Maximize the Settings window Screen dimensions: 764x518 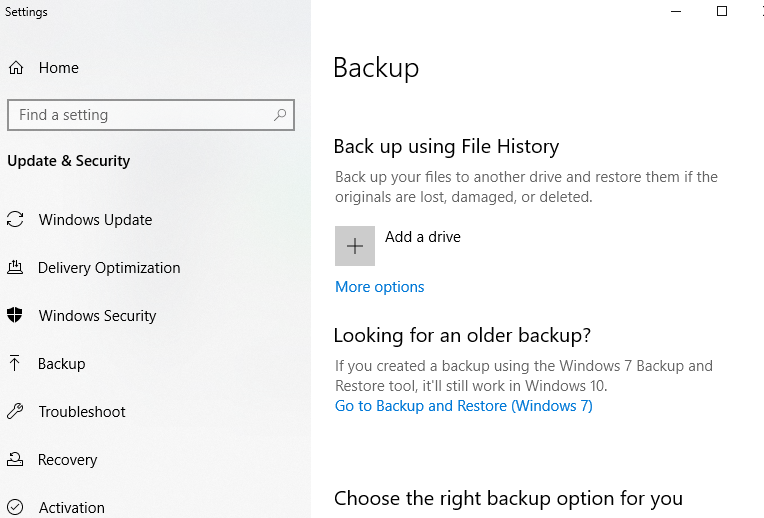(722, 11)
